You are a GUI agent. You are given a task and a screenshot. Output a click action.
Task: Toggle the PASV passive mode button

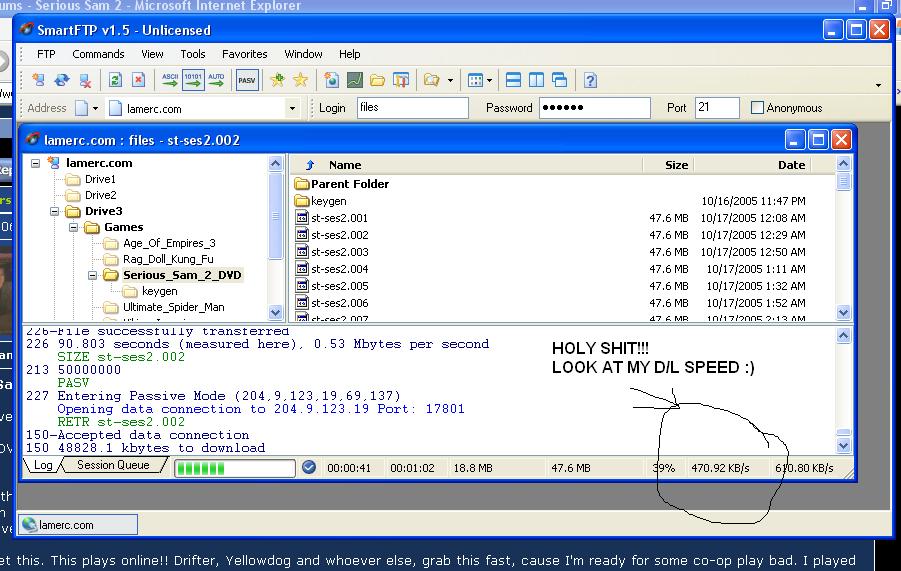click(247, 80)
